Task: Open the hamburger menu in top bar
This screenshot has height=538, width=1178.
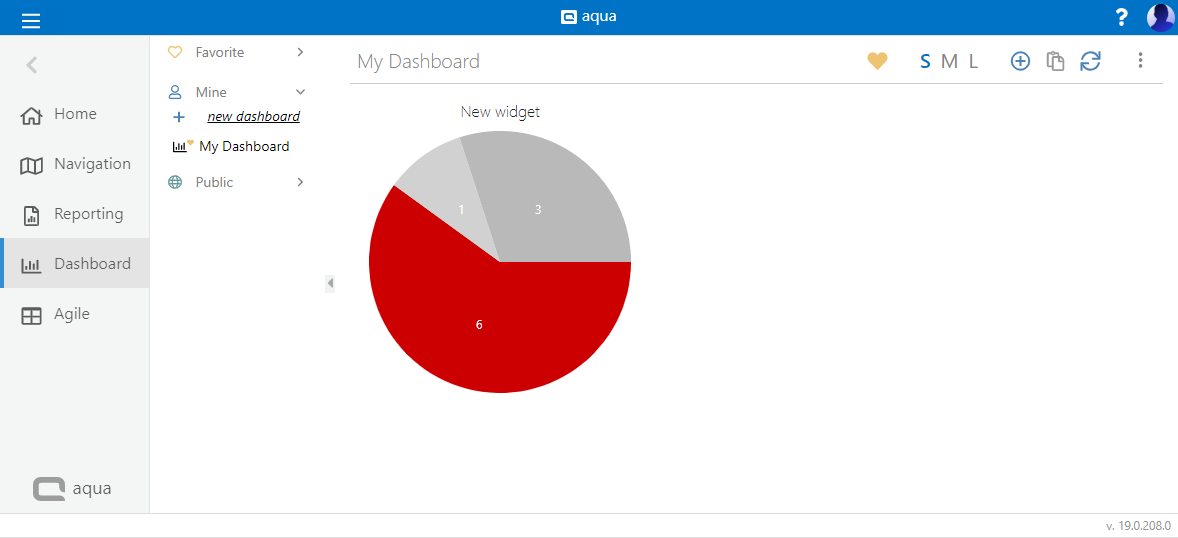Action: tap(31, 20)
